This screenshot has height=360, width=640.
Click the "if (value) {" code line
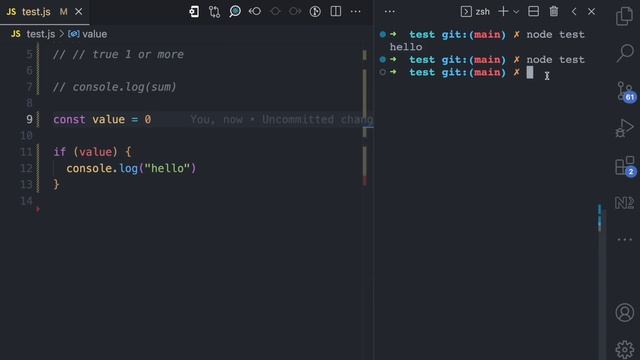pyautogui.click(x=92, y=152)
